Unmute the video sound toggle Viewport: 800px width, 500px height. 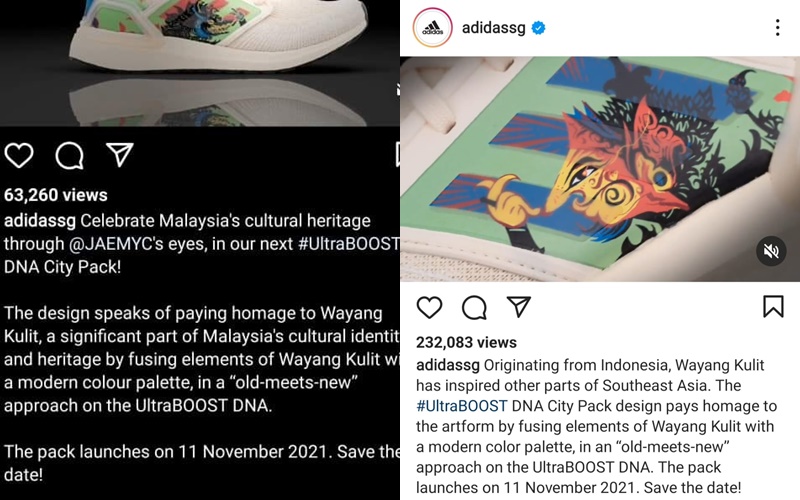point(771,251)
